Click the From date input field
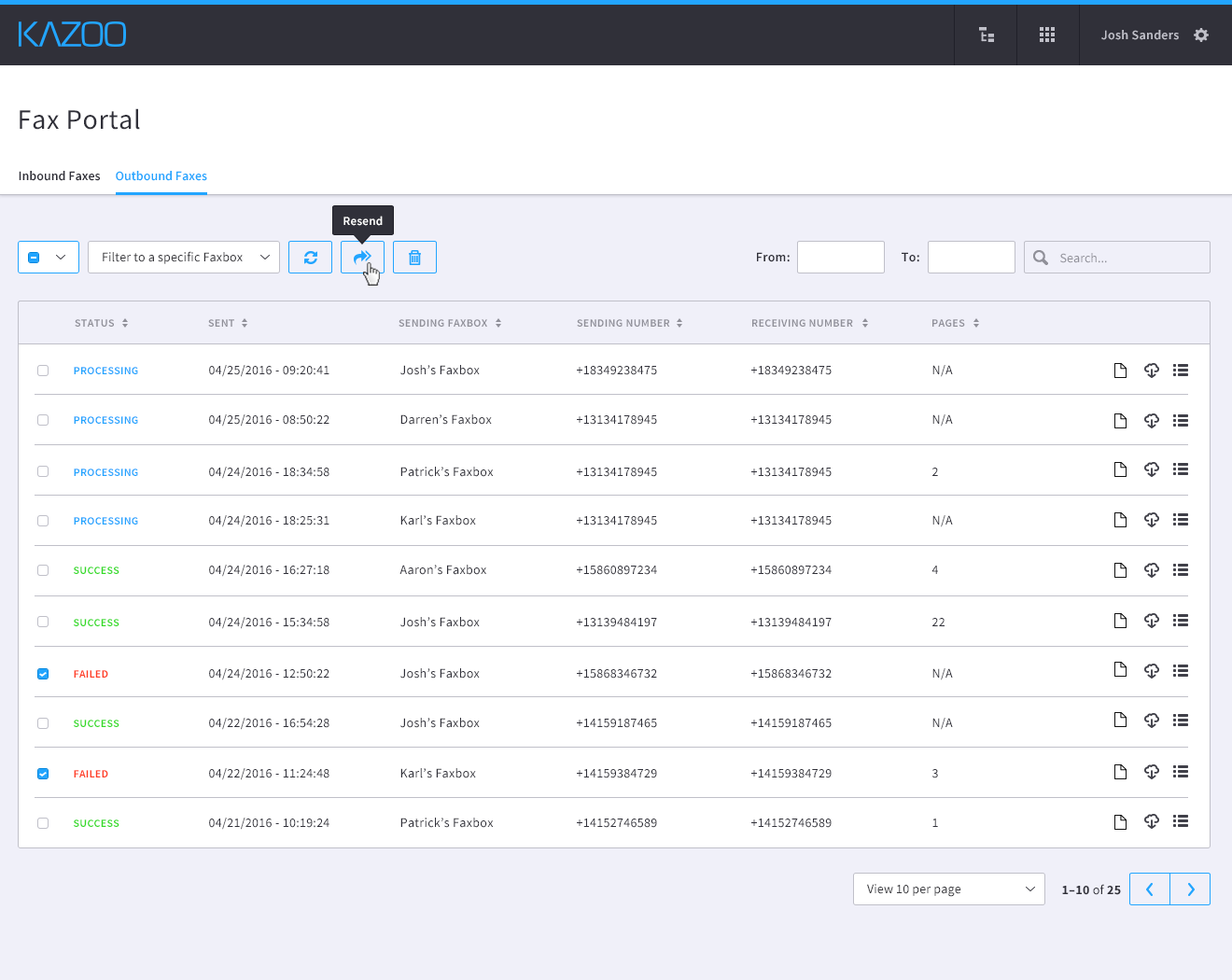Viewport: 1232px width, 980px height. tap(840, 258)
